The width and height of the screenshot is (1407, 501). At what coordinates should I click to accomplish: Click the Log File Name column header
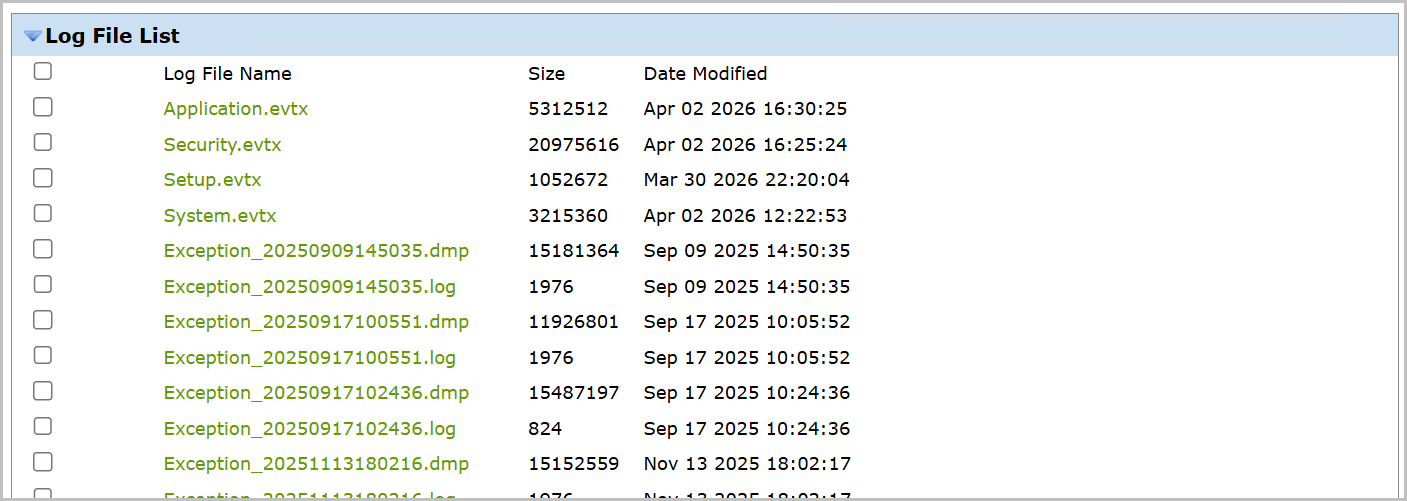(x=227, y=74)
